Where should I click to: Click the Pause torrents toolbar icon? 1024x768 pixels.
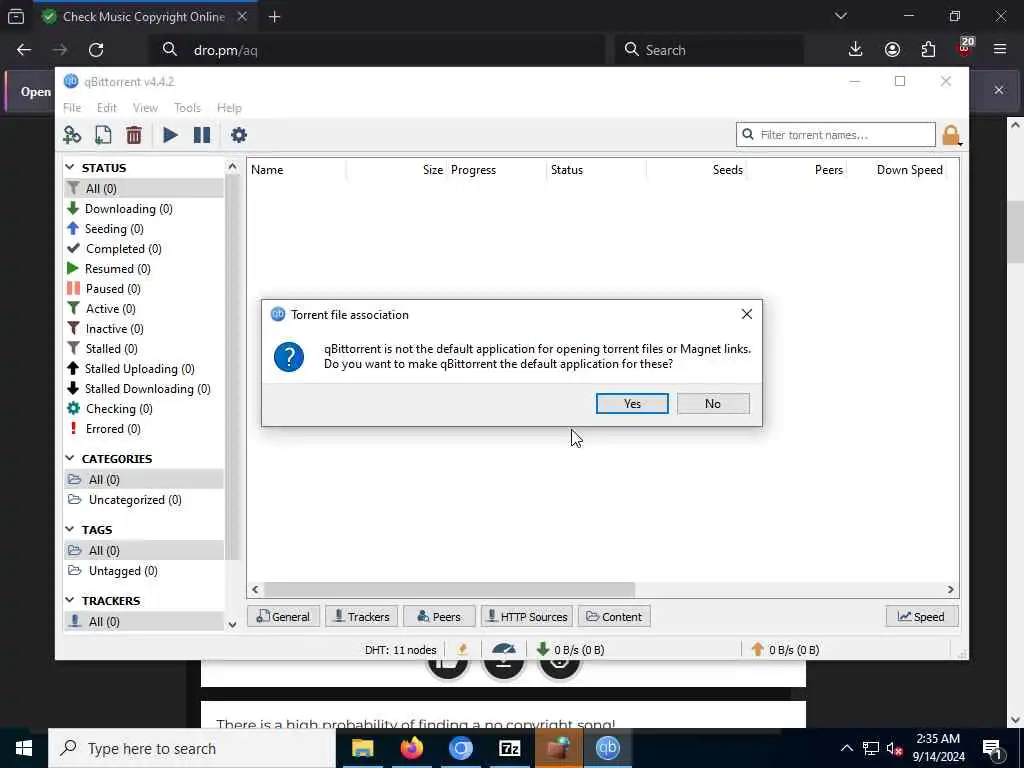(x=202, y=135)
